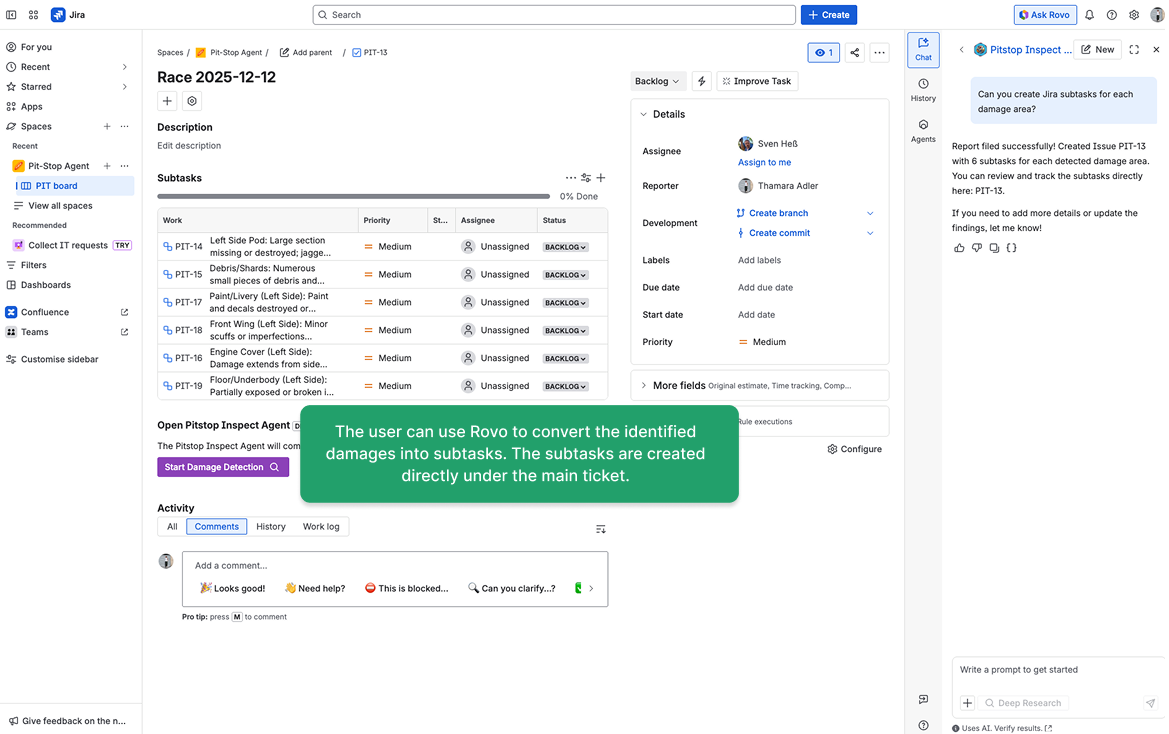Click the Configure automation button
Screen dimensions: 1169x734
click(854, 449)
